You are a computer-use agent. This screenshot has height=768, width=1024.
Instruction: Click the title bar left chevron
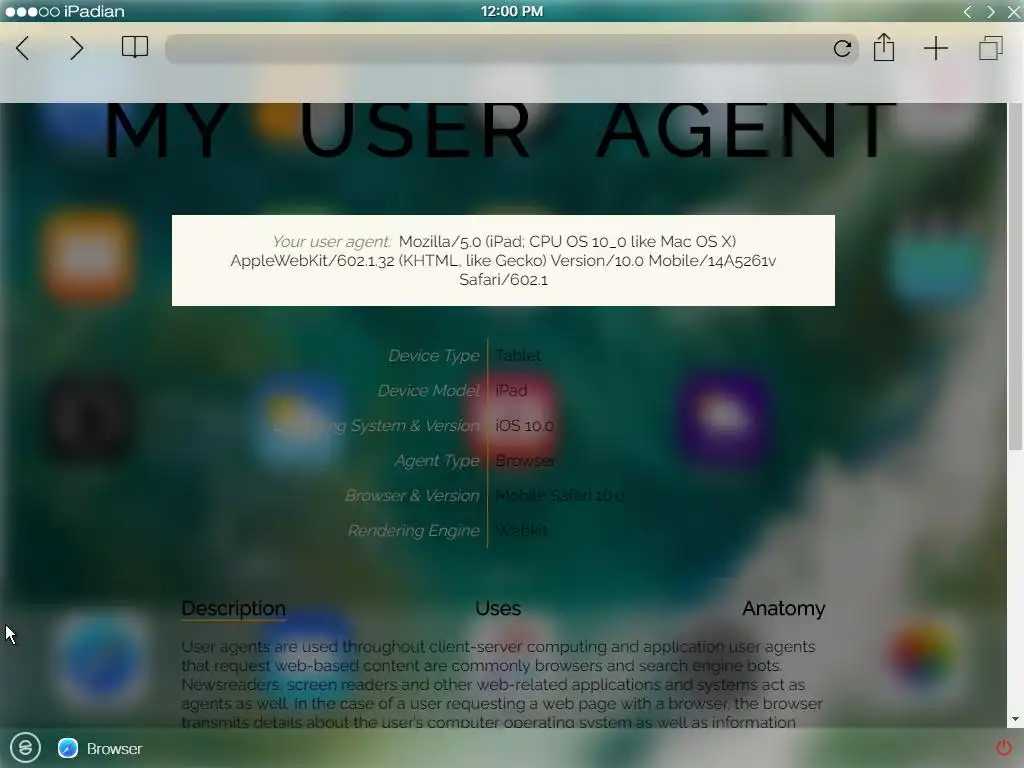pyautogui.click(x=968, y=11)
